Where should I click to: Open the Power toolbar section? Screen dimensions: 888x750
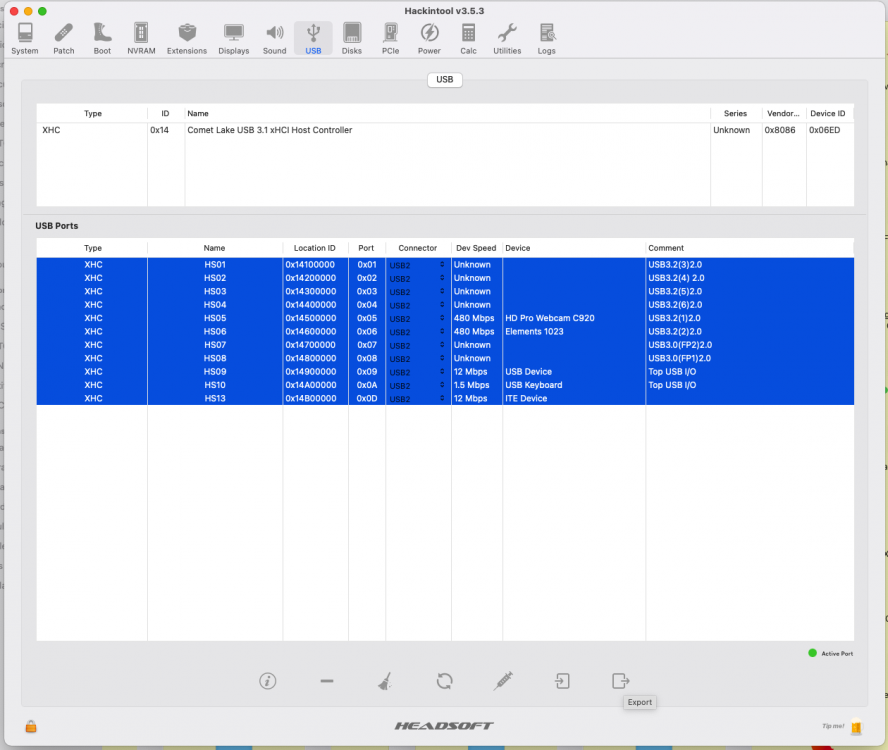[429, 39]
